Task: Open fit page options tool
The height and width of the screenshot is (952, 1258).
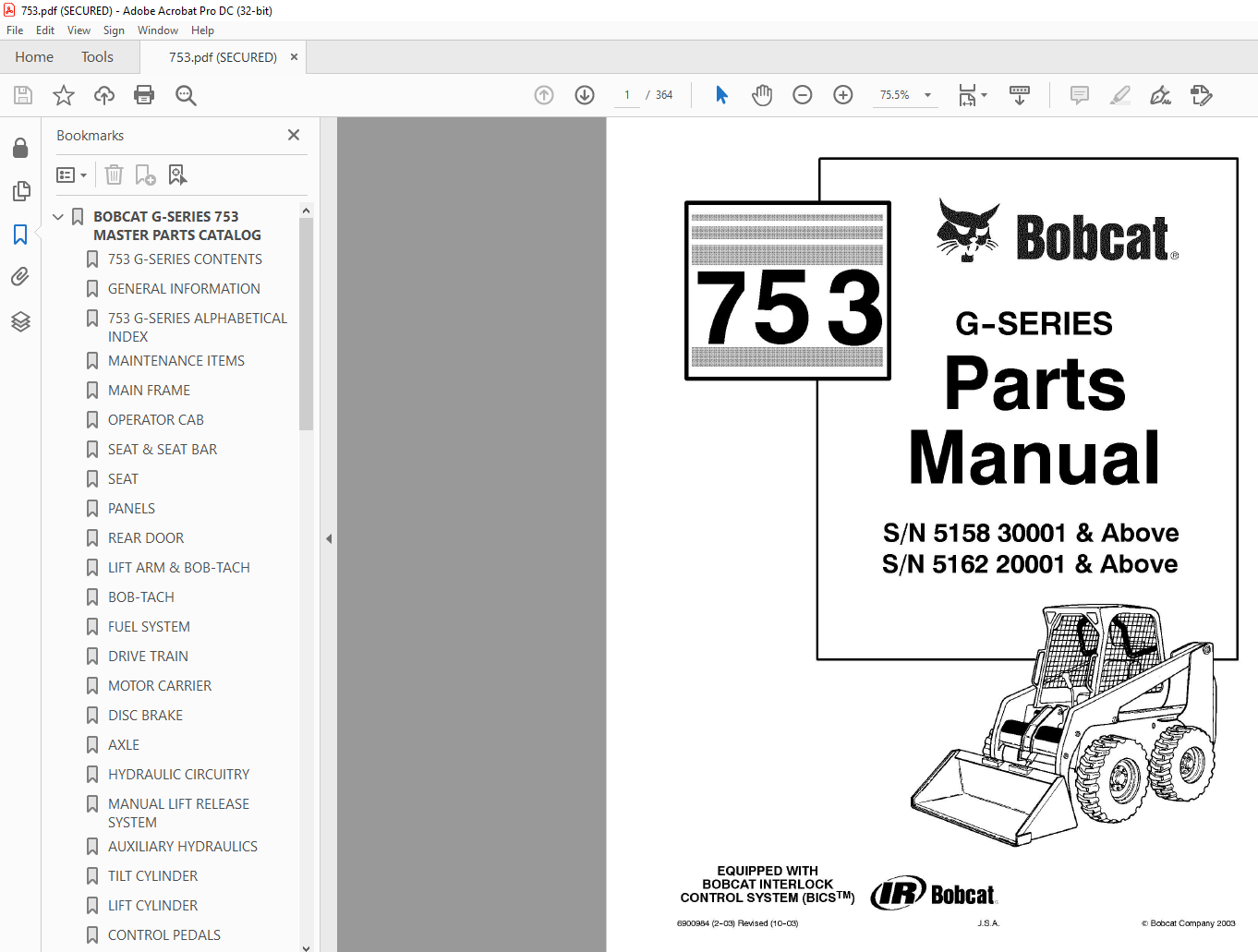Action: [972, 95]
